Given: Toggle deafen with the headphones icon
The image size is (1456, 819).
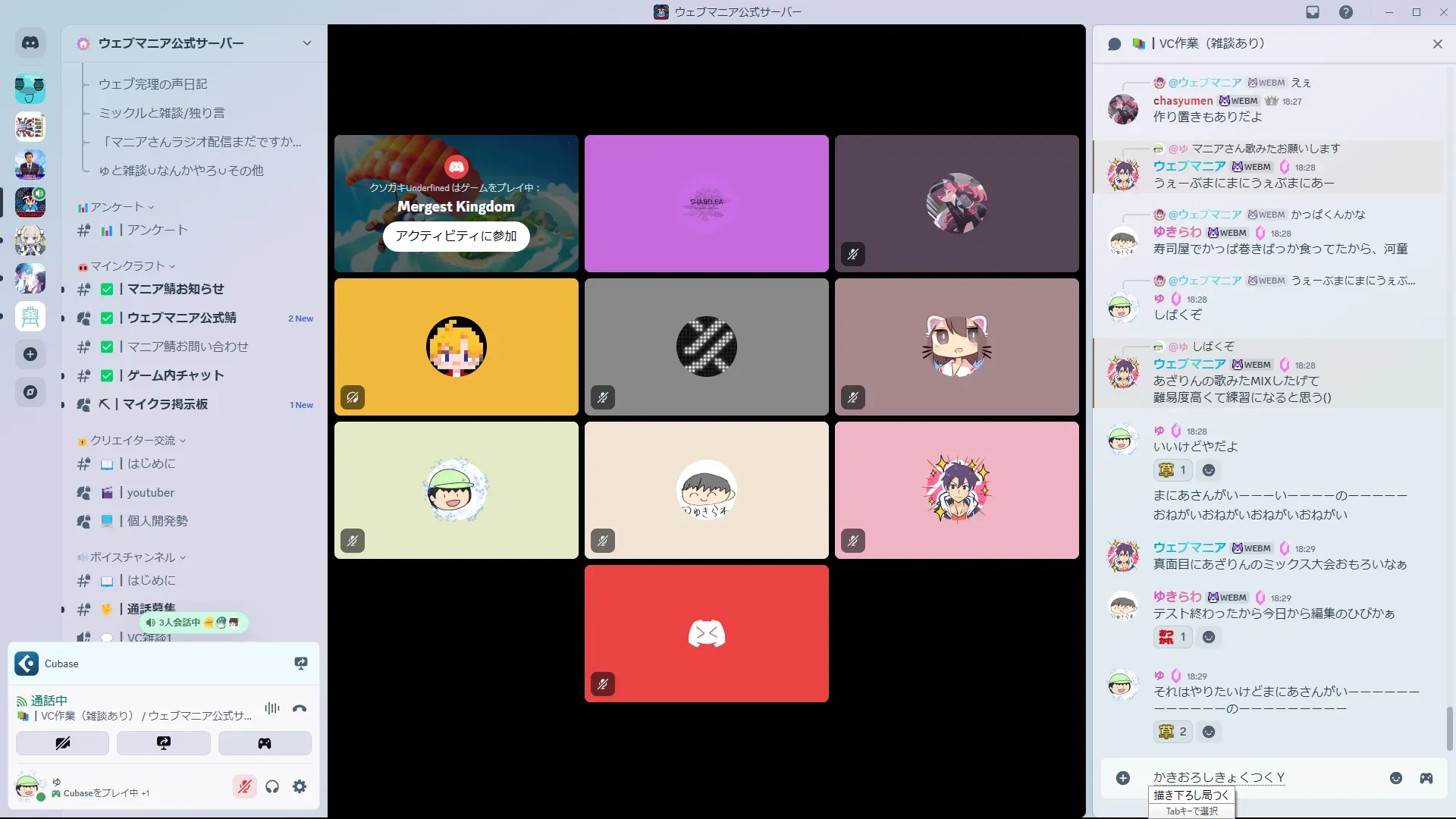Looking at the screenshot, I should pyautogui.click(x=272, y=786).
